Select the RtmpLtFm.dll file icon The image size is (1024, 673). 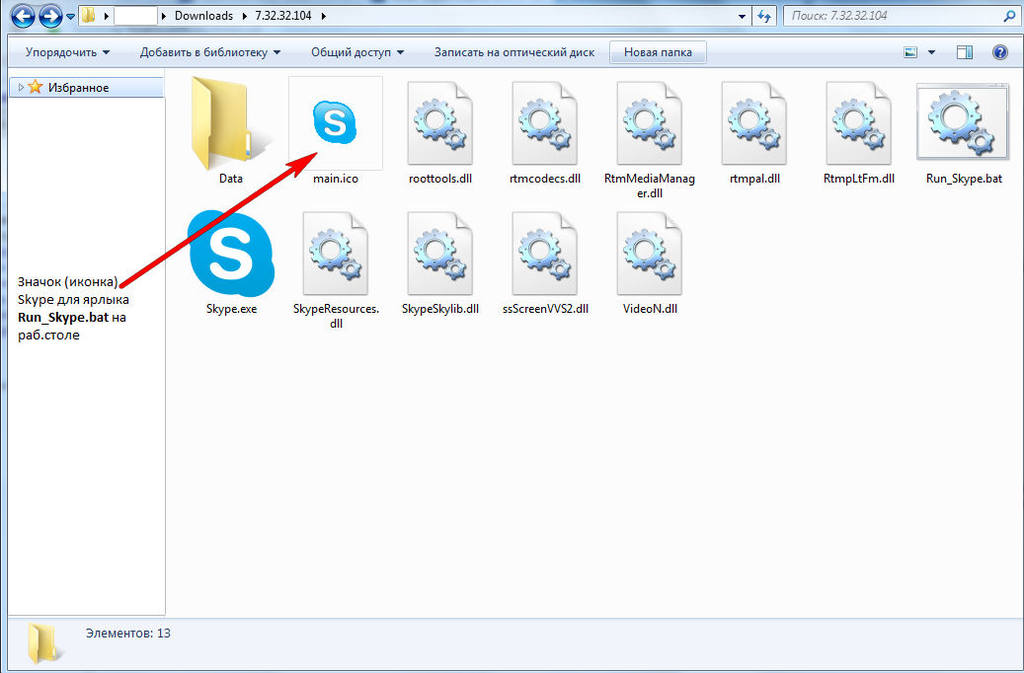tap(858, 123)
